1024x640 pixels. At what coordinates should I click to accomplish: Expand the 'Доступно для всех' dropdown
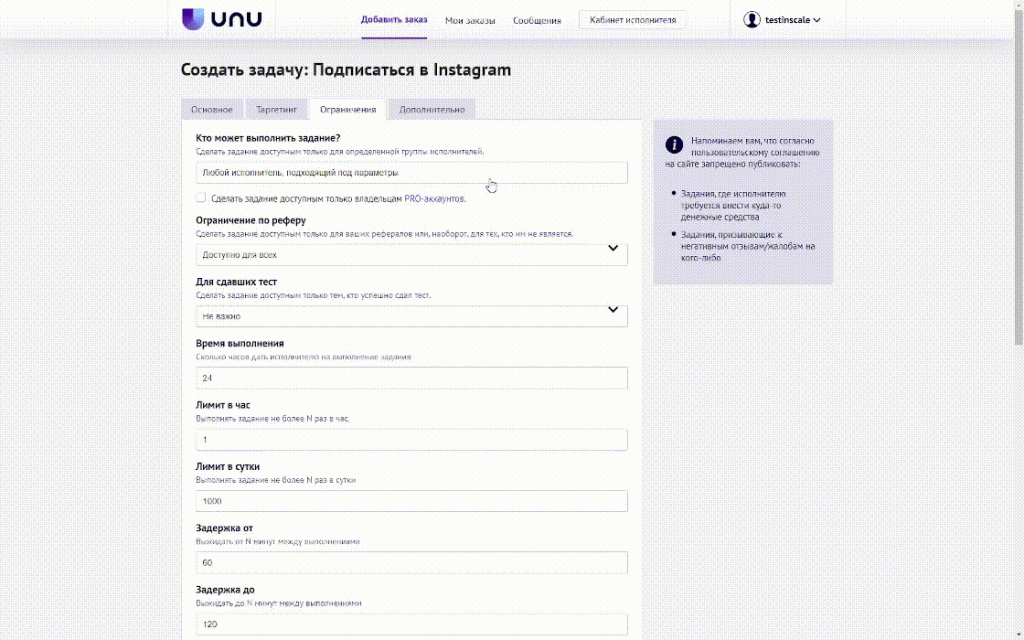coord(411,255)
